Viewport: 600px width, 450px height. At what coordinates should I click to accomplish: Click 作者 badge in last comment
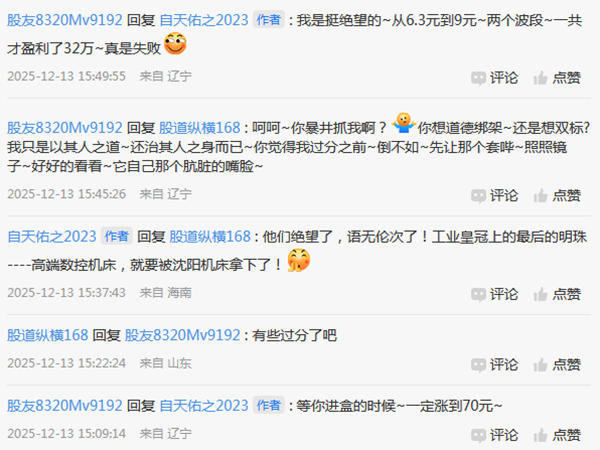(x=269, y=406)
